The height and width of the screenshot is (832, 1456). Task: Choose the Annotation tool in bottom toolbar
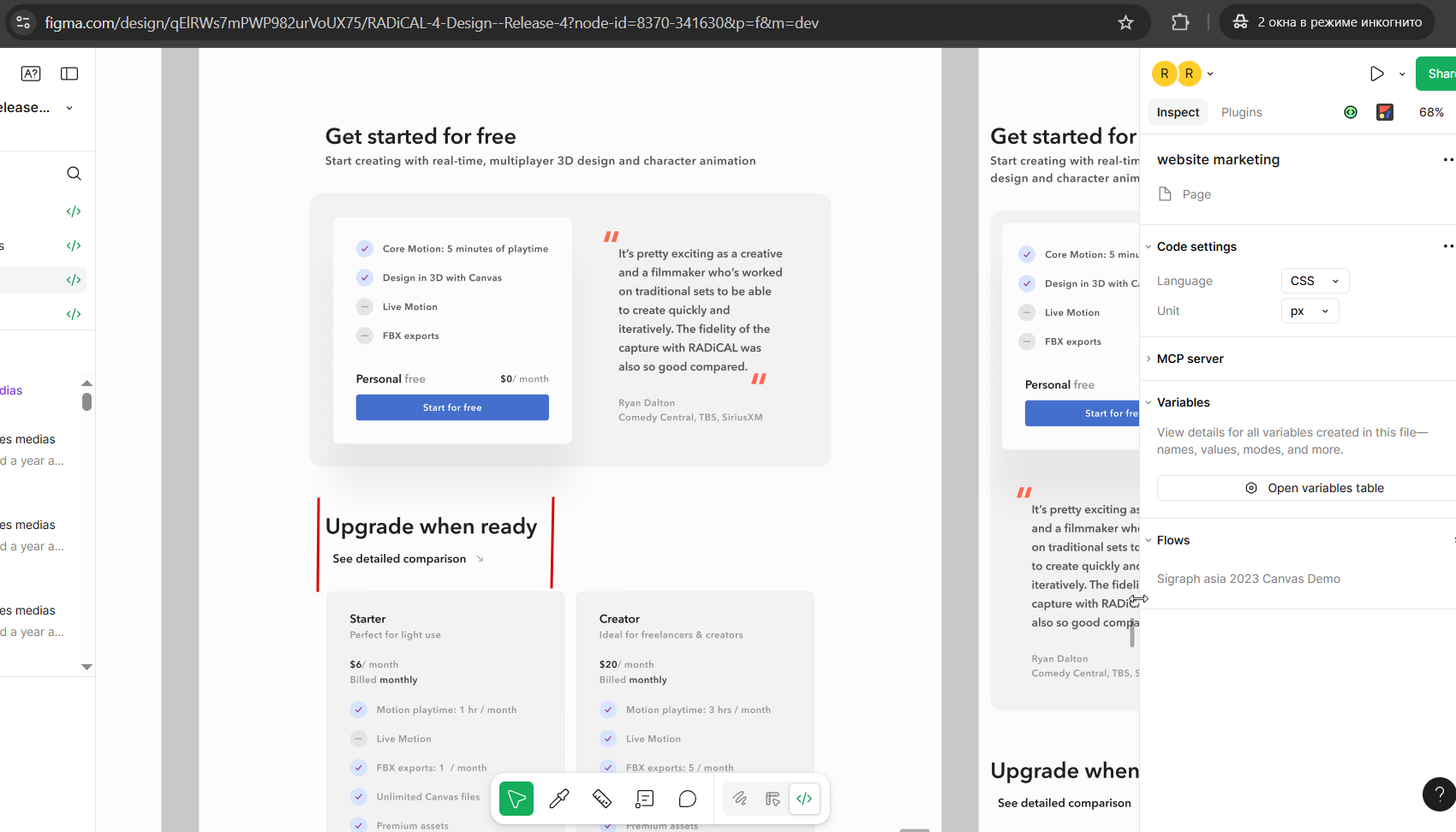point(645,799)
